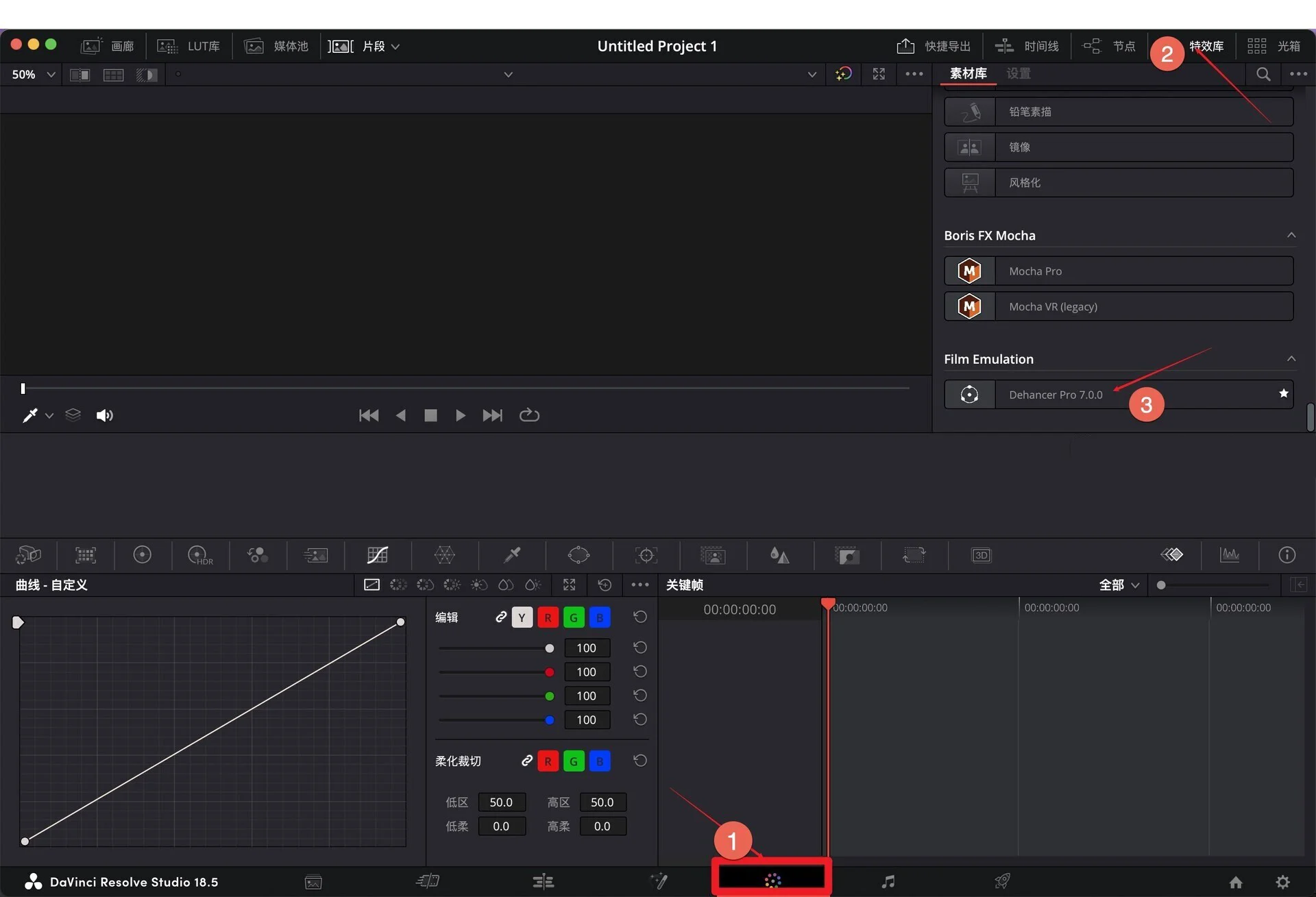
Task: Open the Power Window palette
Action: coord(578,555)
